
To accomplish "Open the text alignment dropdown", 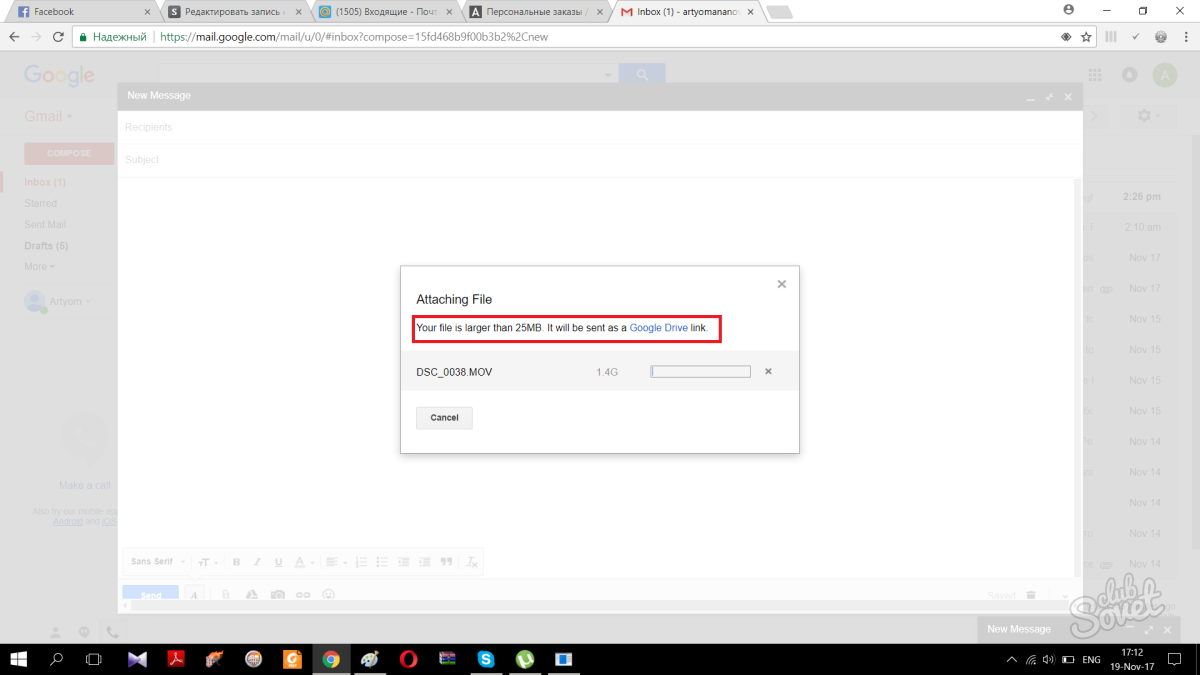I will [335, 562].
